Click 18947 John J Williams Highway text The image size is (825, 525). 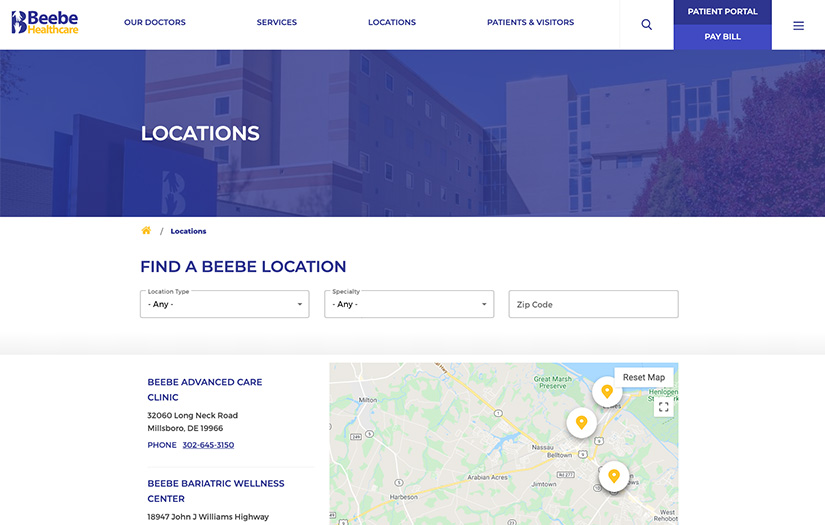208,517
